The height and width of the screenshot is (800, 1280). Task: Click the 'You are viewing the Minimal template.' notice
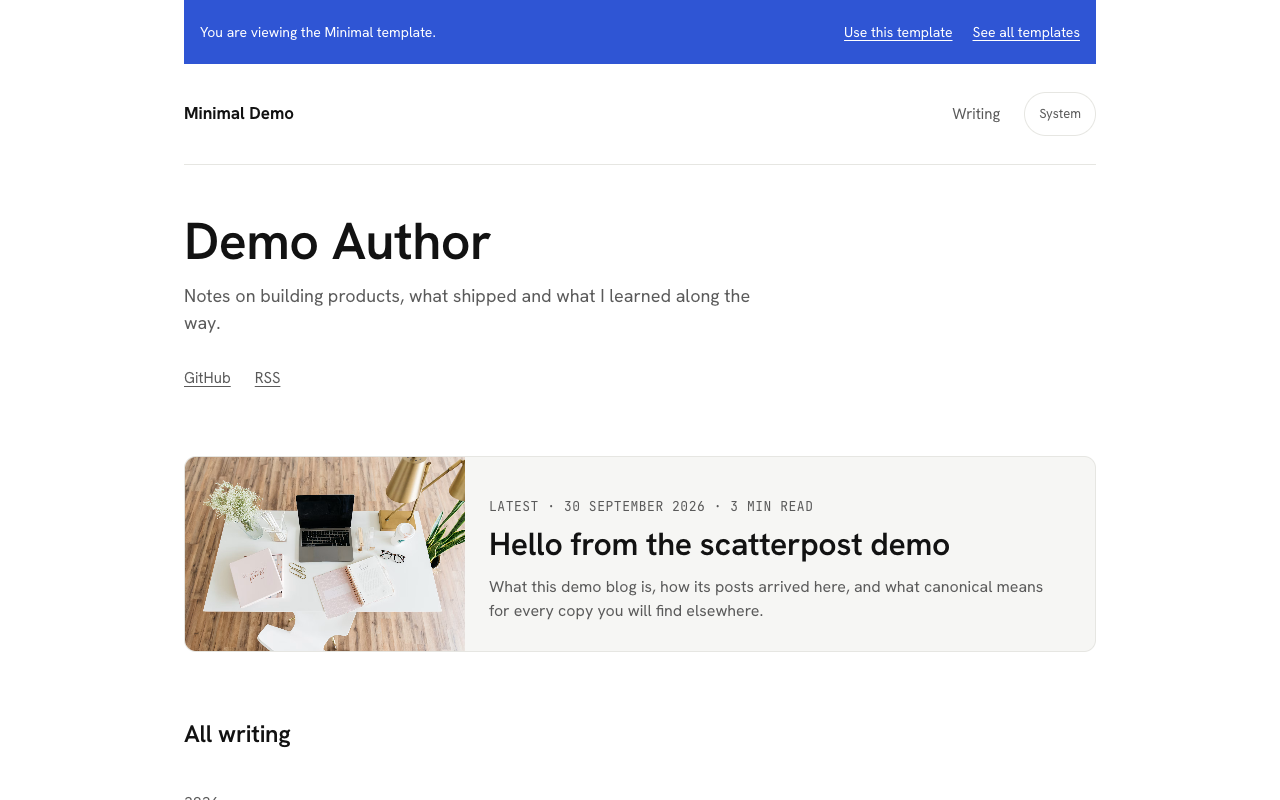click(x=318, y=32)
